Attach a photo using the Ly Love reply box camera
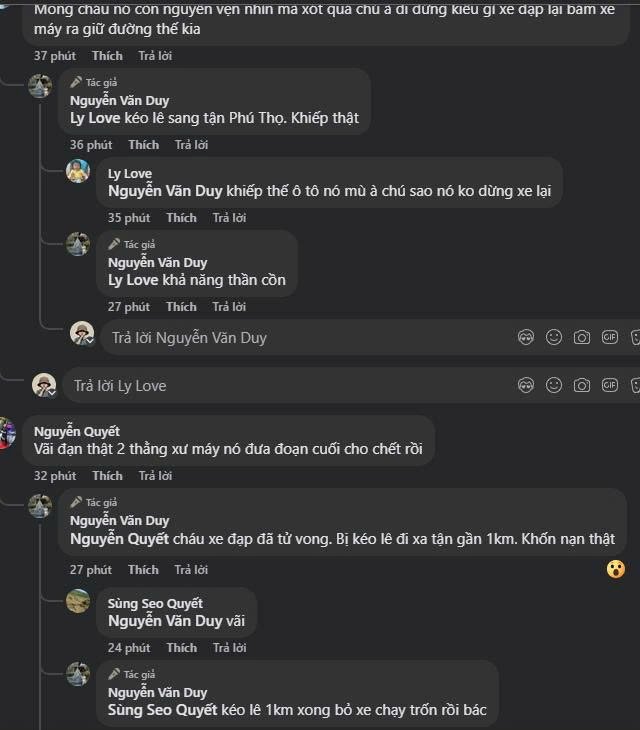640x730 pixels. (582, 385)
